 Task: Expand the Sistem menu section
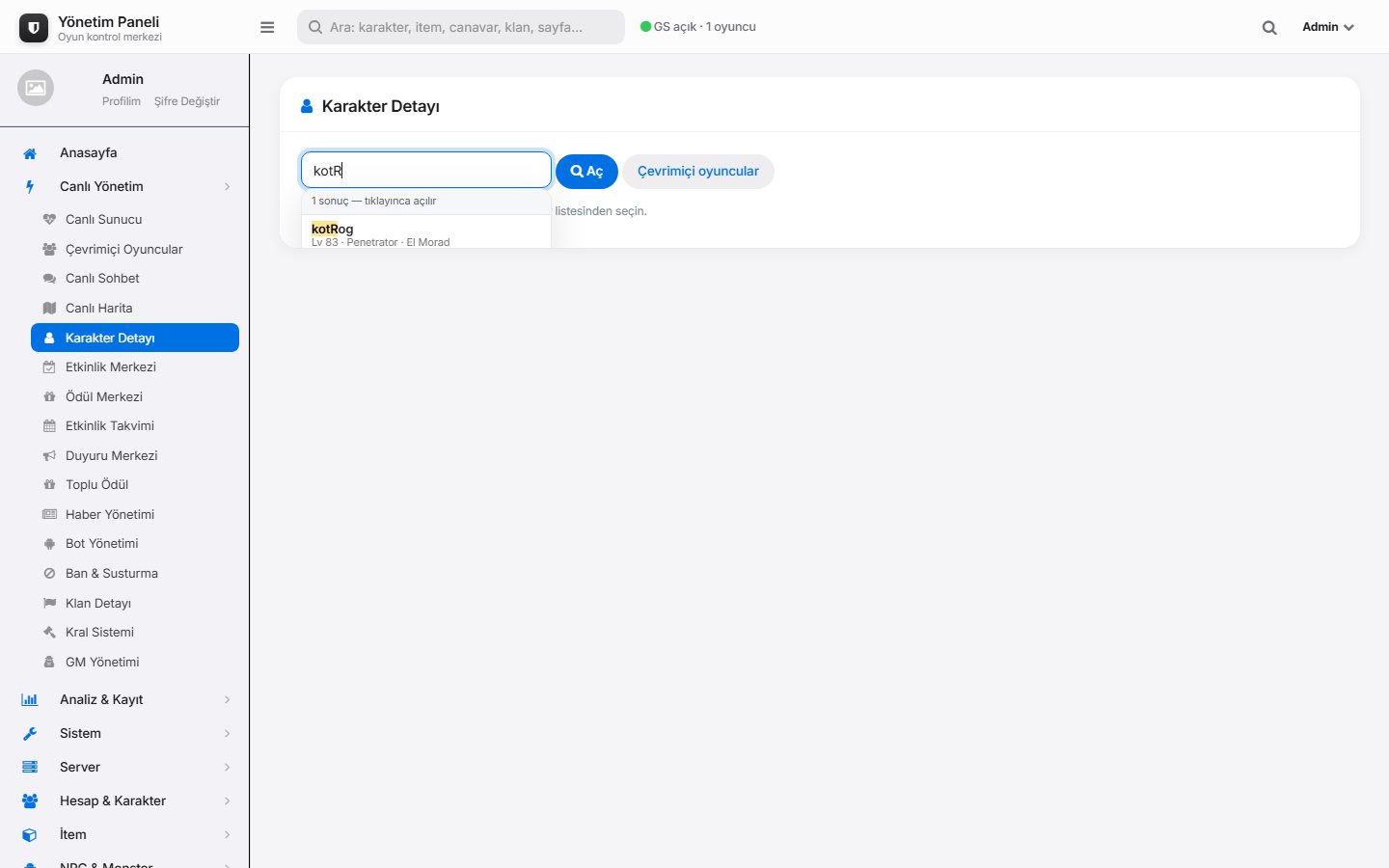pyautogui.click(x=124, y=733)
